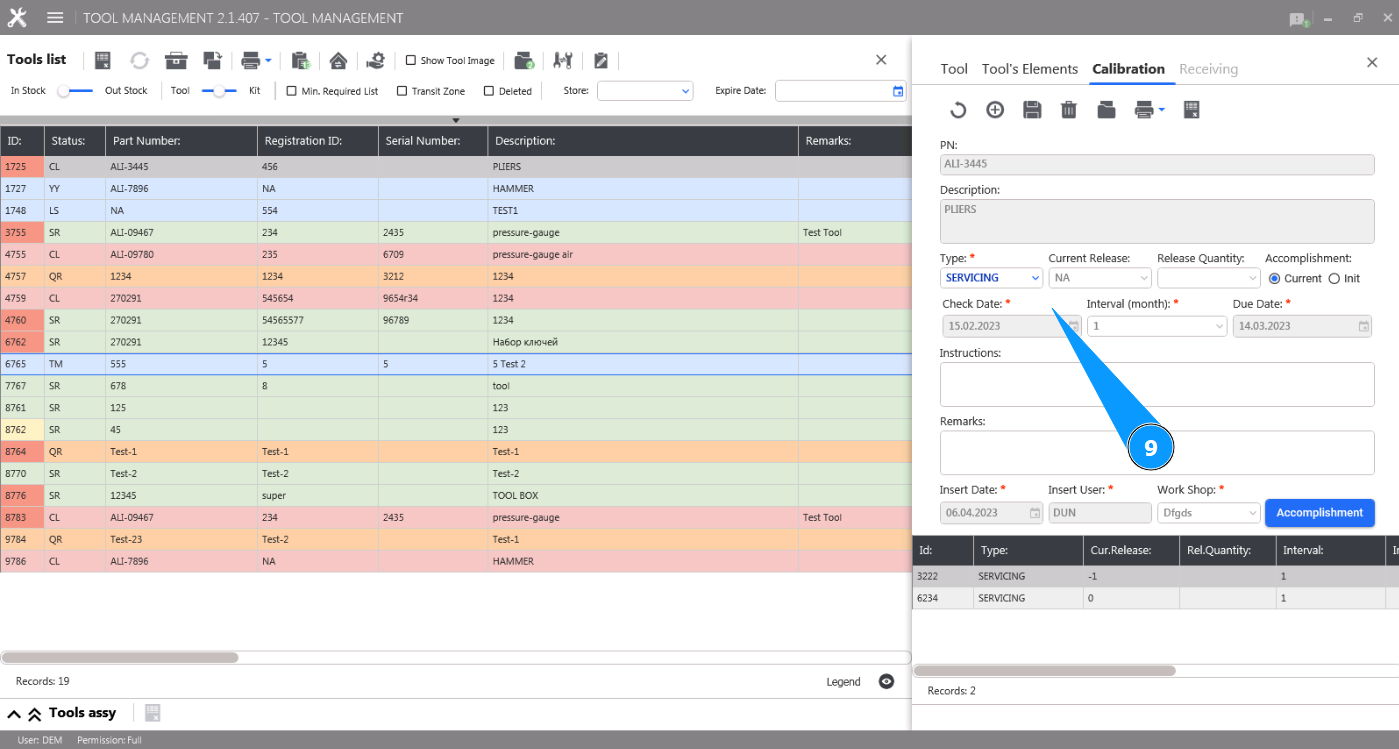Screen dimensions: 1399x749
Task: Open the Store dropdown
Action: pos(645,91)
